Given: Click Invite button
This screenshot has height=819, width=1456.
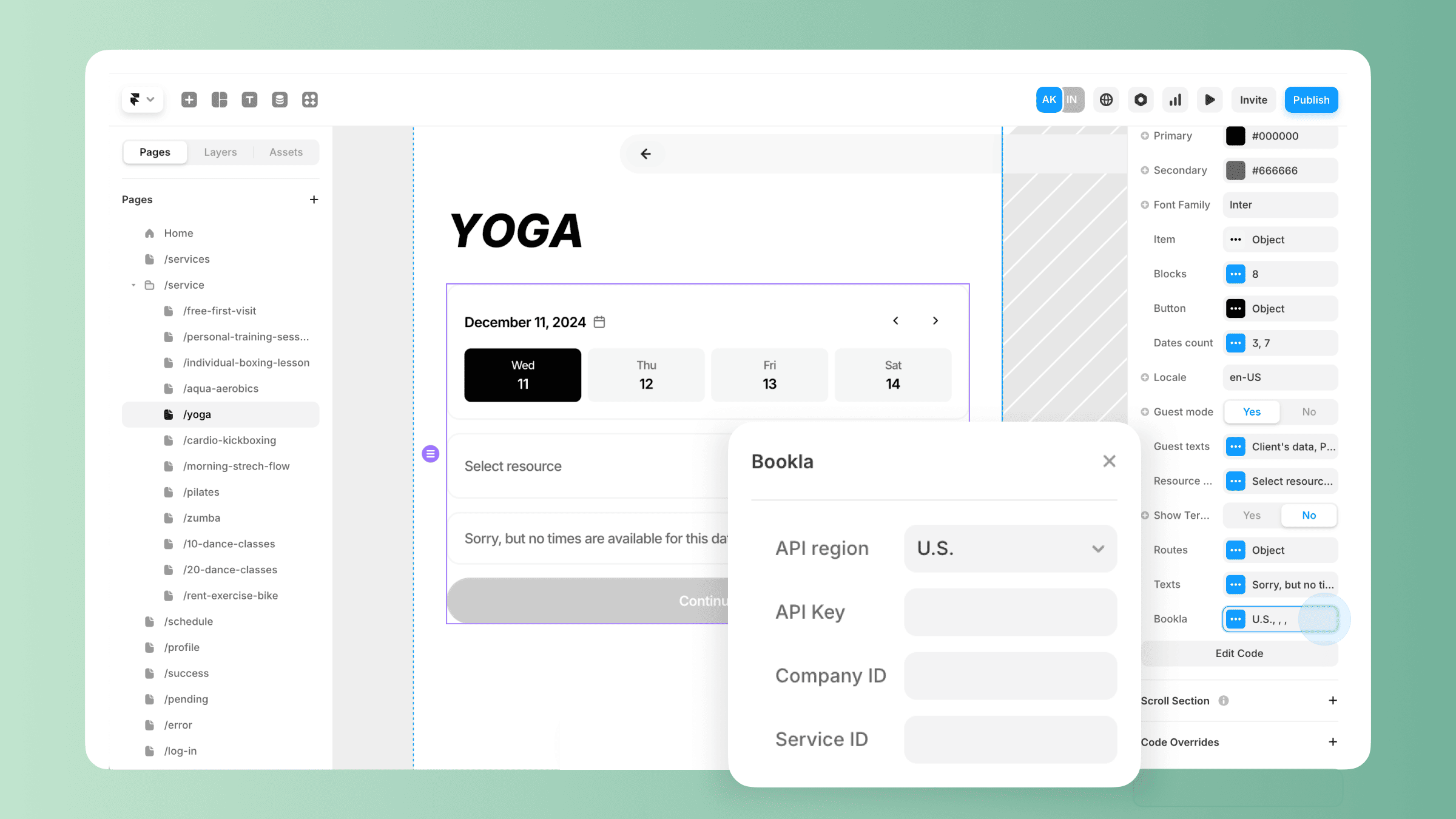Looking at the screenshot, I should (1253, 100).
